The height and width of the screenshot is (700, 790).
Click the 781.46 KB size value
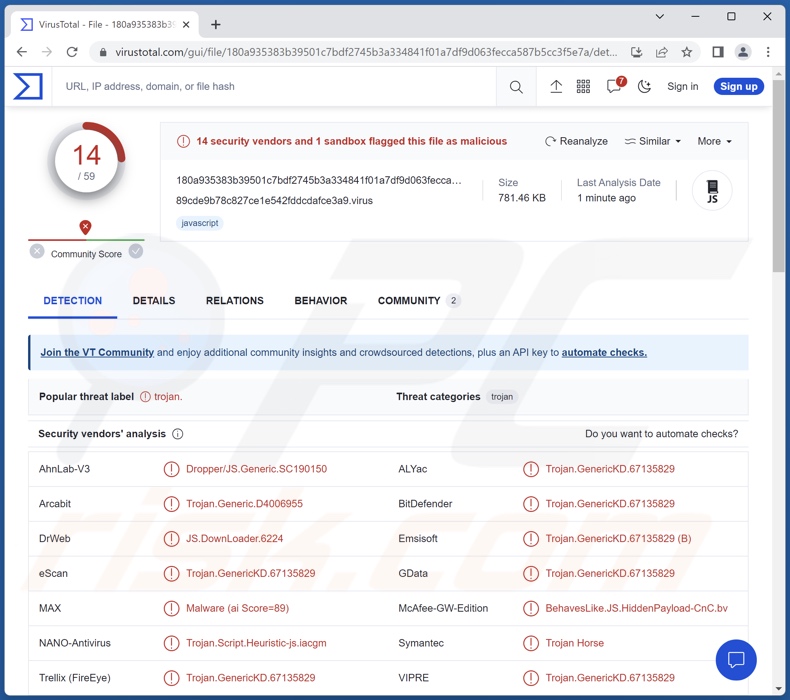pyautogui.click(x=521, y=198)
